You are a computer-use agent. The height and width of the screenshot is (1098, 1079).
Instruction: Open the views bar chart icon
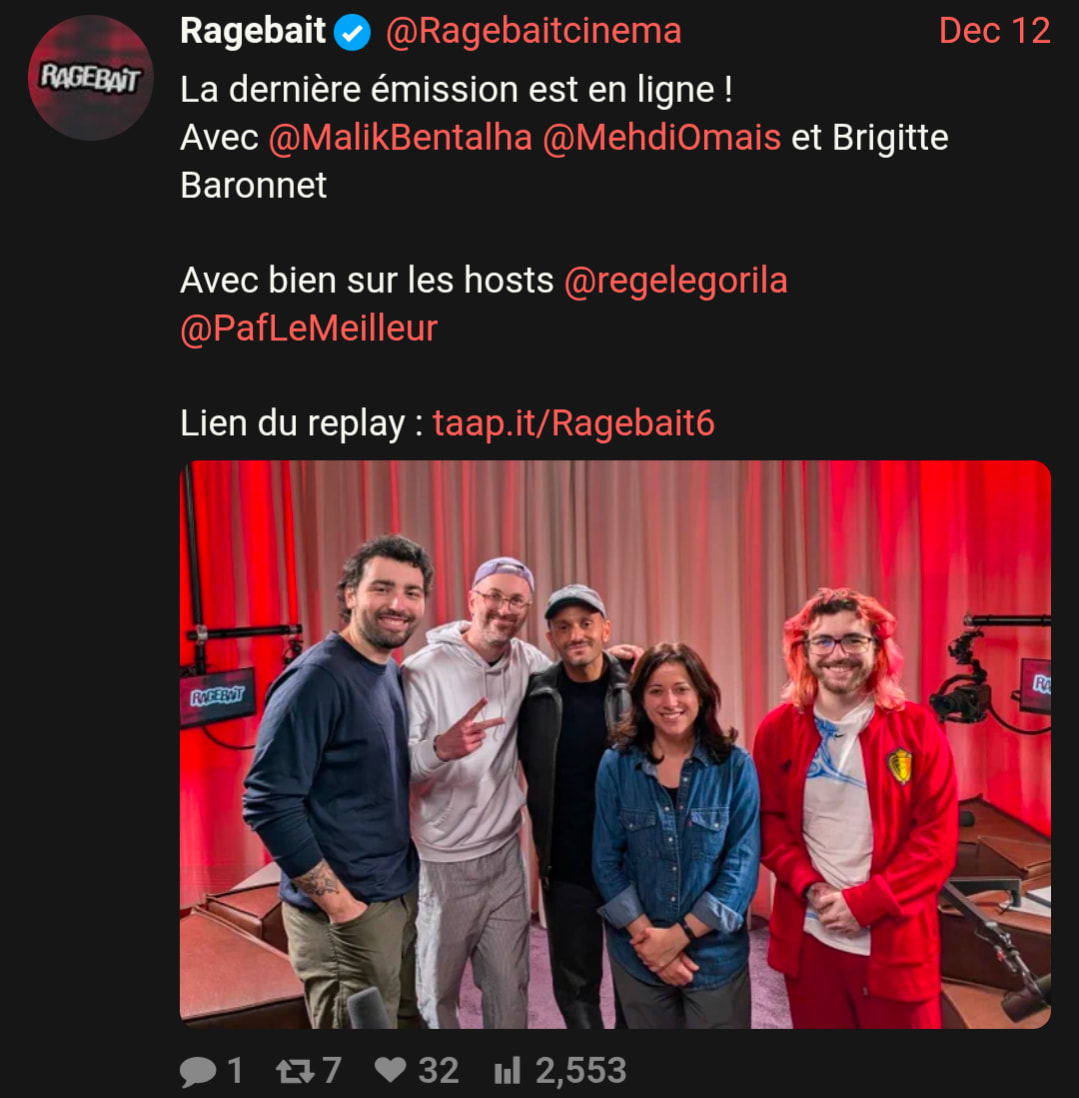click(508, 1070)
